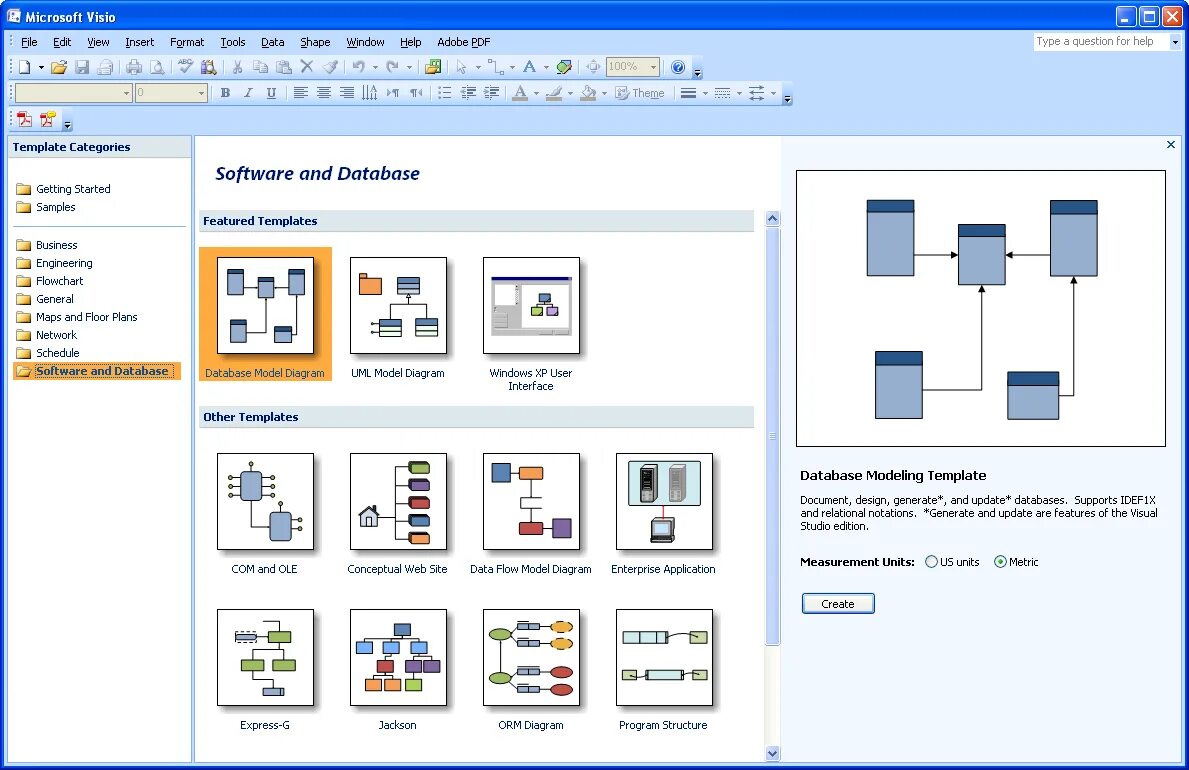Open the Connector tool dropdown arrow
The image size is (1189, 770).
[513, 67]
